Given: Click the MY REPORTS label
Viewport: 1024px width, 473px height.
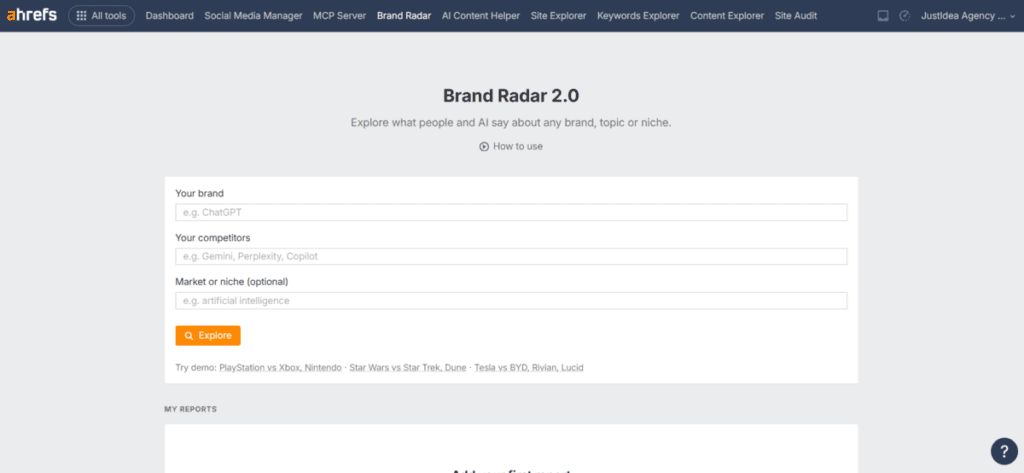Looking at the screenshot, I should pos(191,410).
